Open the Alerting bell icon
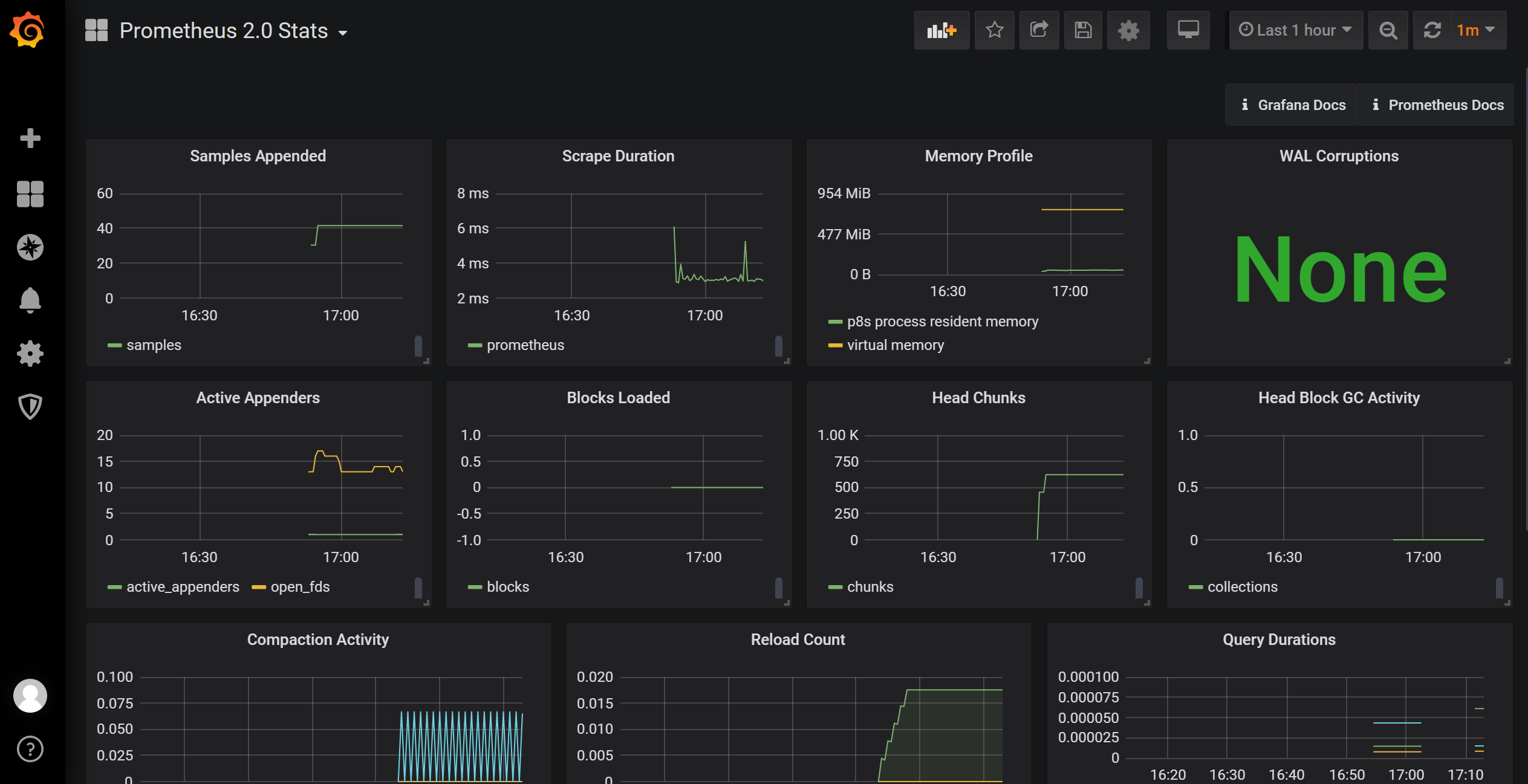 [x=30, y=300]
